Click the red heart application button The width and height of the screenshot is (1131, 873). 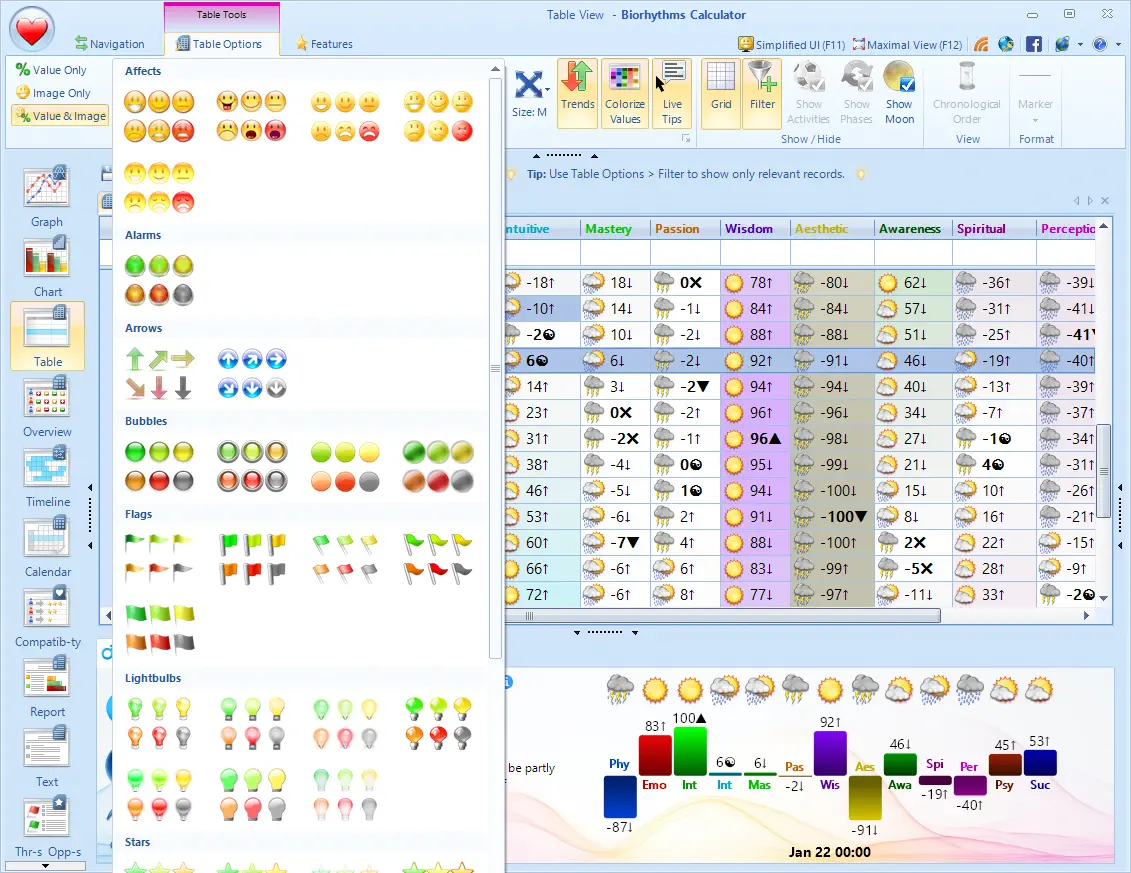point(32,31)
